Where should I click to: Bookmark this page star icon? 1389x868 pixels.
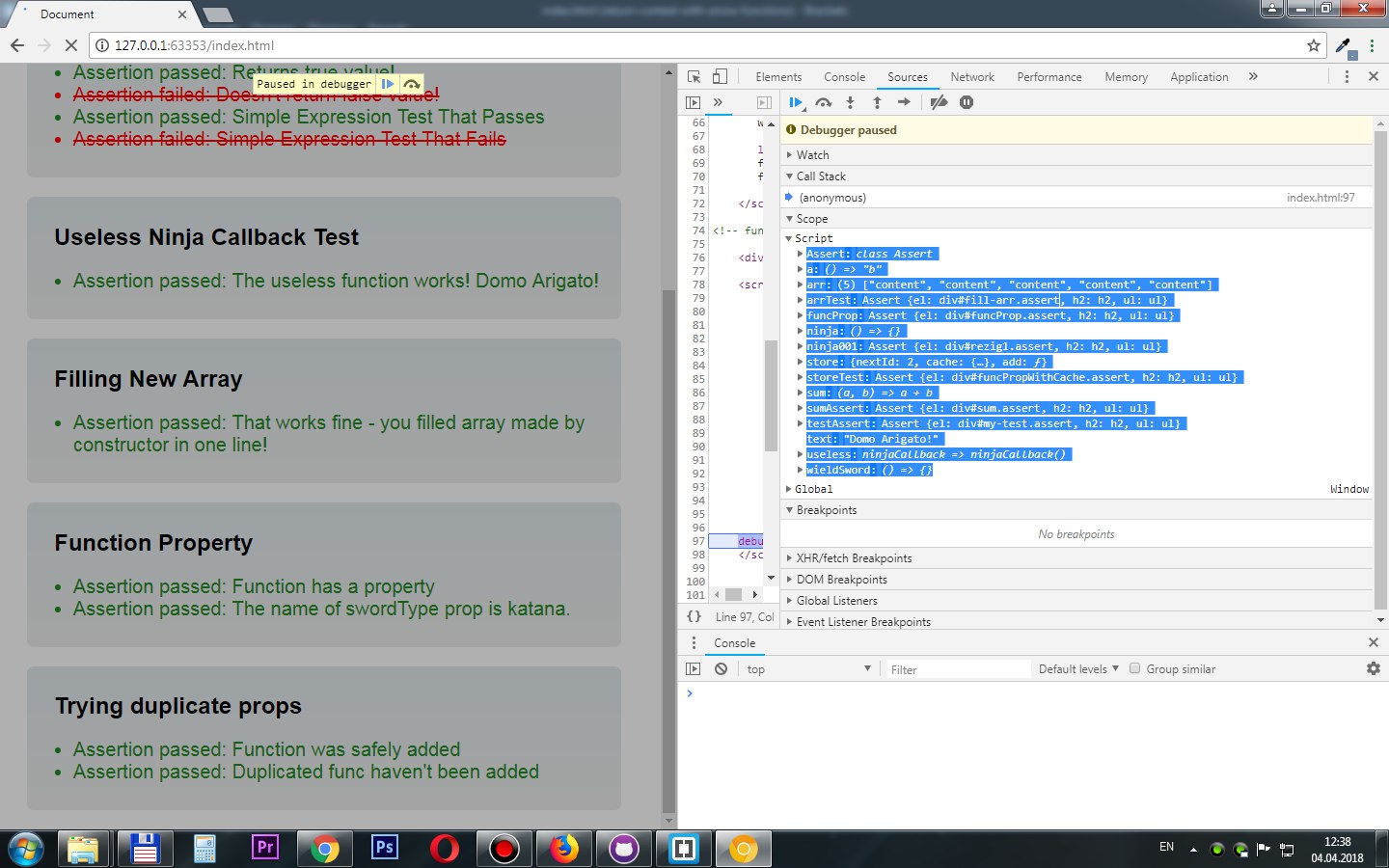coord(1313,45)
